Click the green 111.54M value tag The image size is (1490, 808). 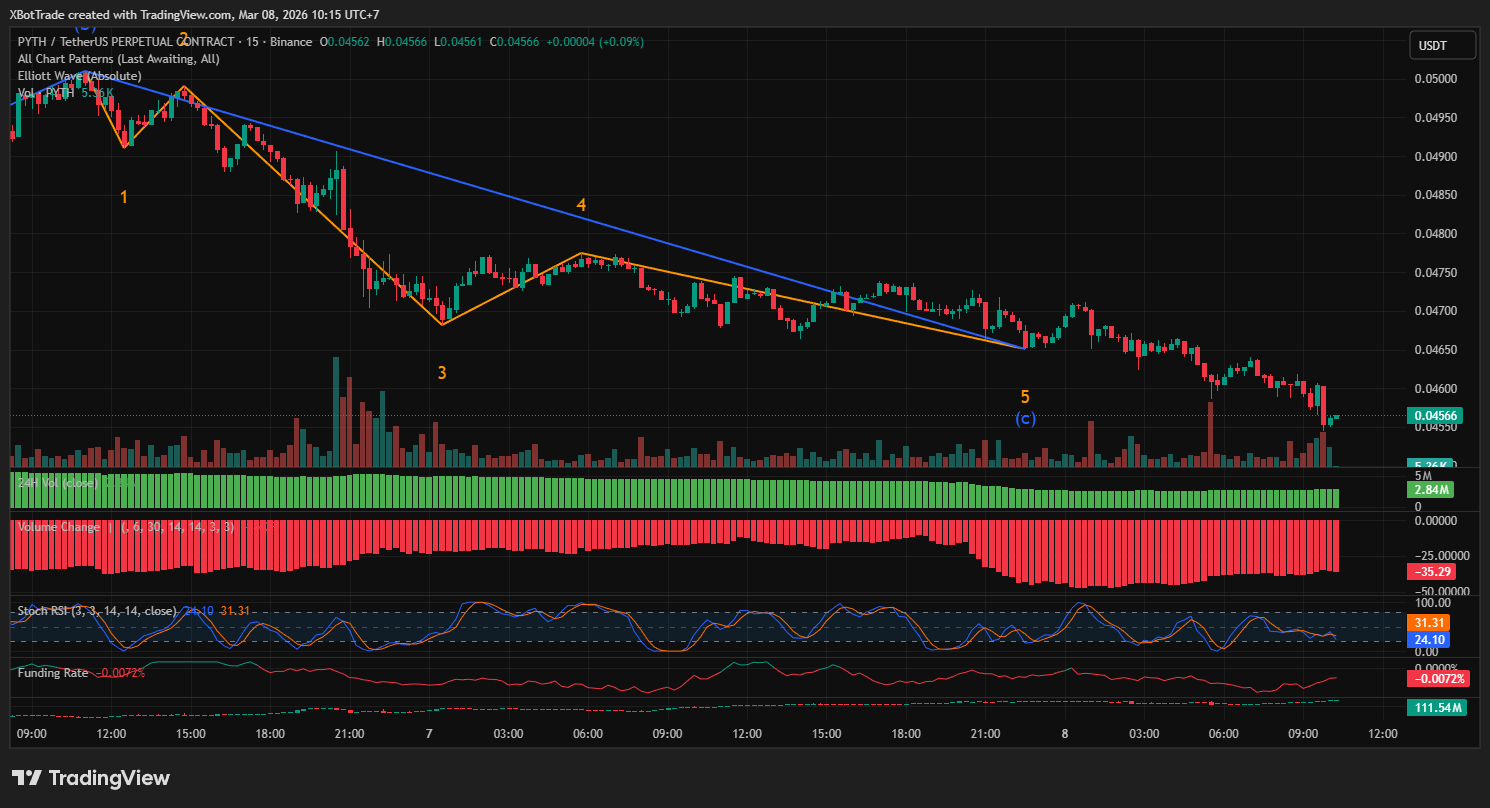[x=1438, y=708]
